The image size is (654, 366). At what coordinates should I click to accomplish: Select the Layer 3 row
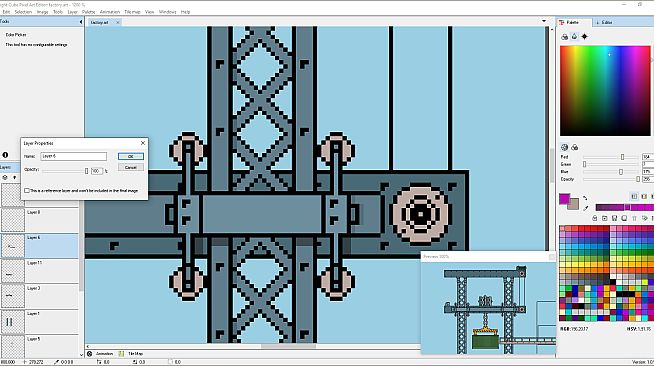(x=40, y=296)
